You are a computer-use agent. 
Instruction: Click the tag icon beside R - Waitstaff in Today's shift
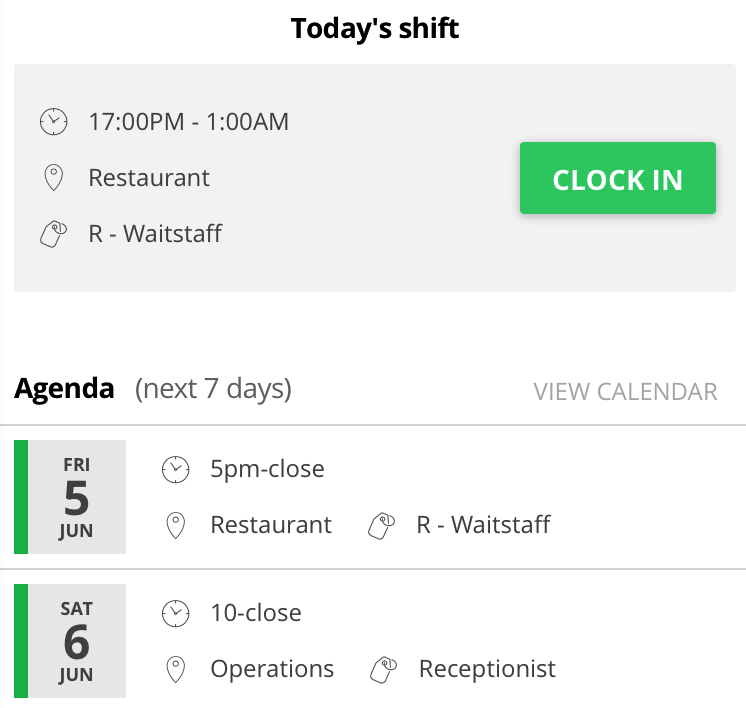click(x=53, y=234)
